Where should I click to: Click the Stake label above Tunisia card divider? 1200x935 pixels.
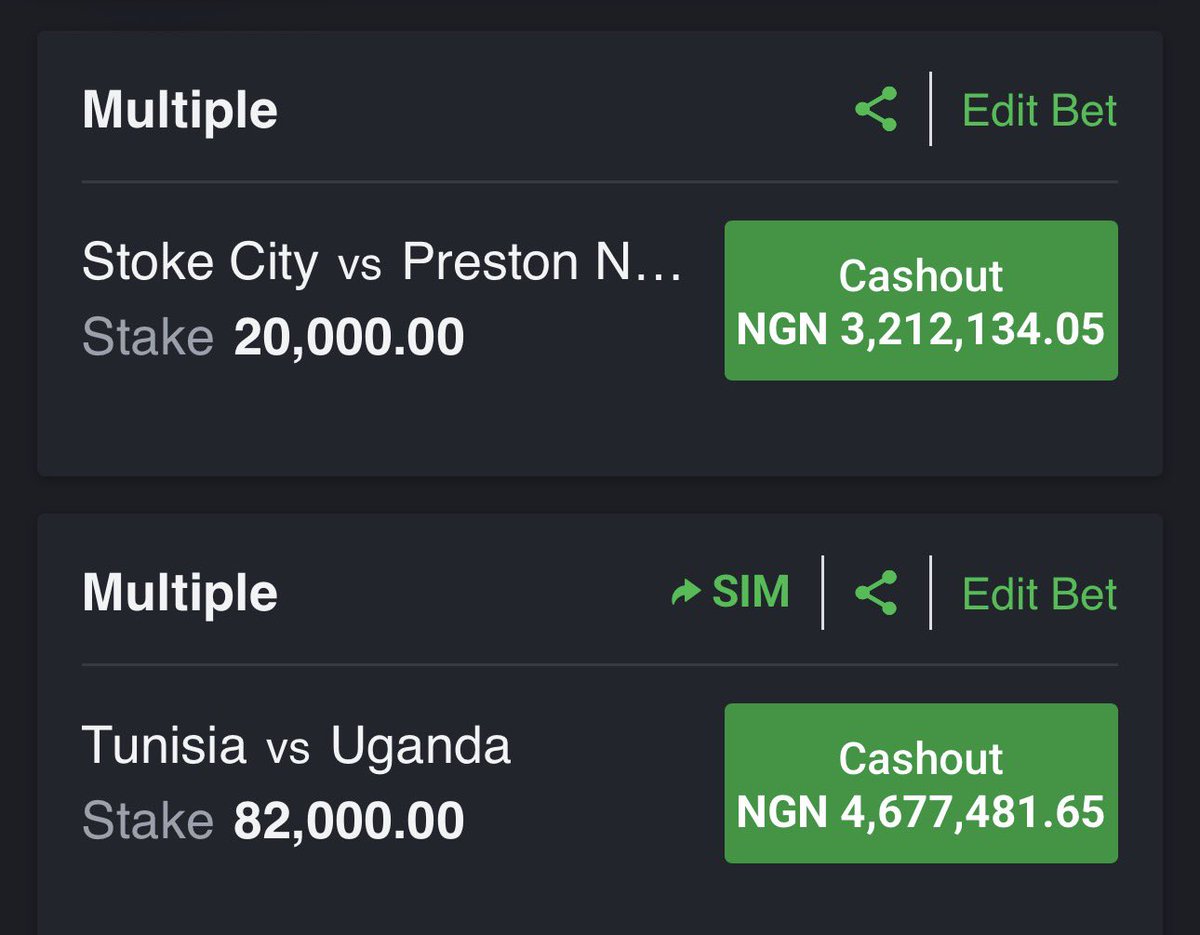click(x=148, y=338)
